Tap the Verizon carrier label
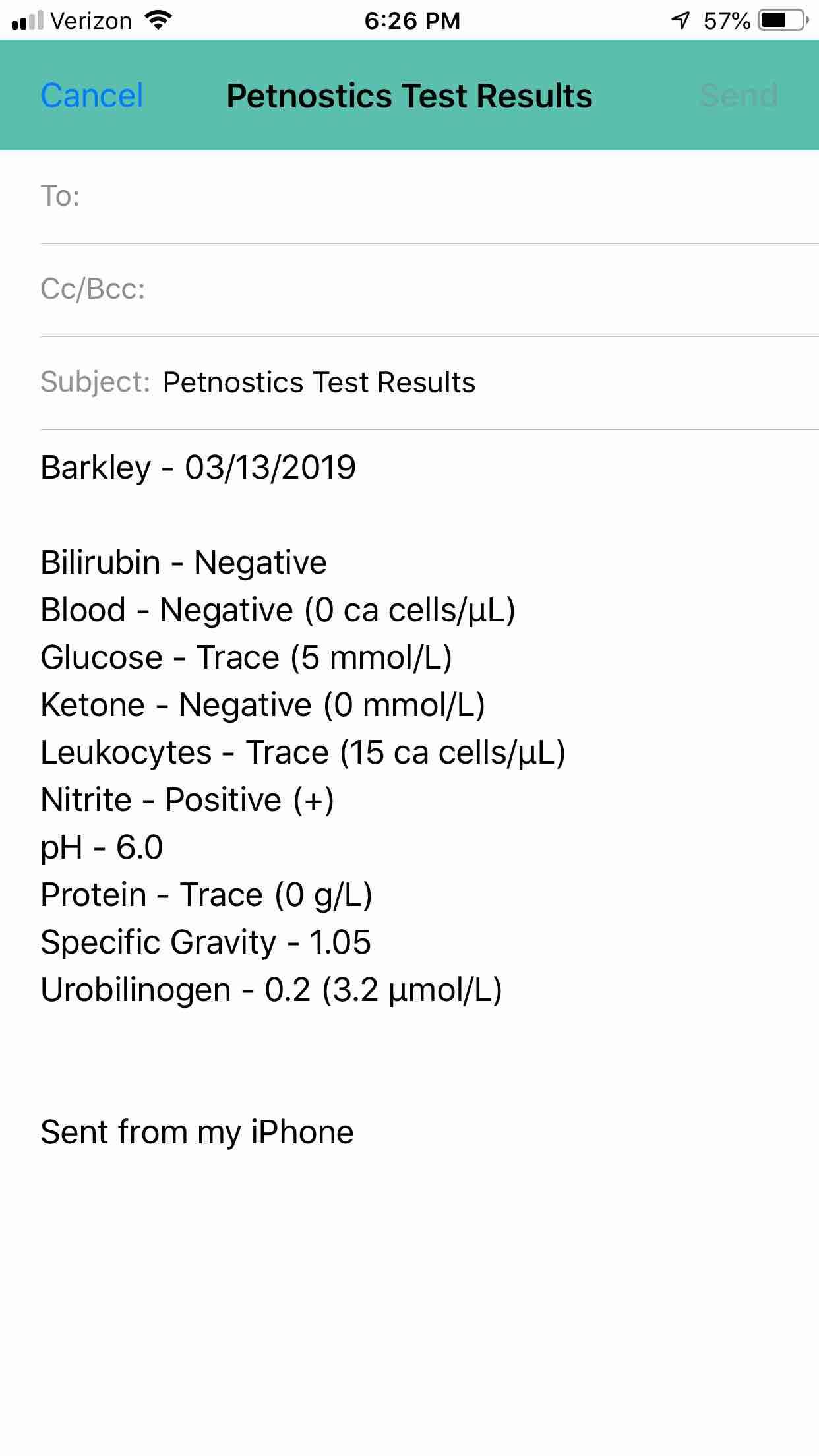The image size is (819, 1456). coord(91,21)
